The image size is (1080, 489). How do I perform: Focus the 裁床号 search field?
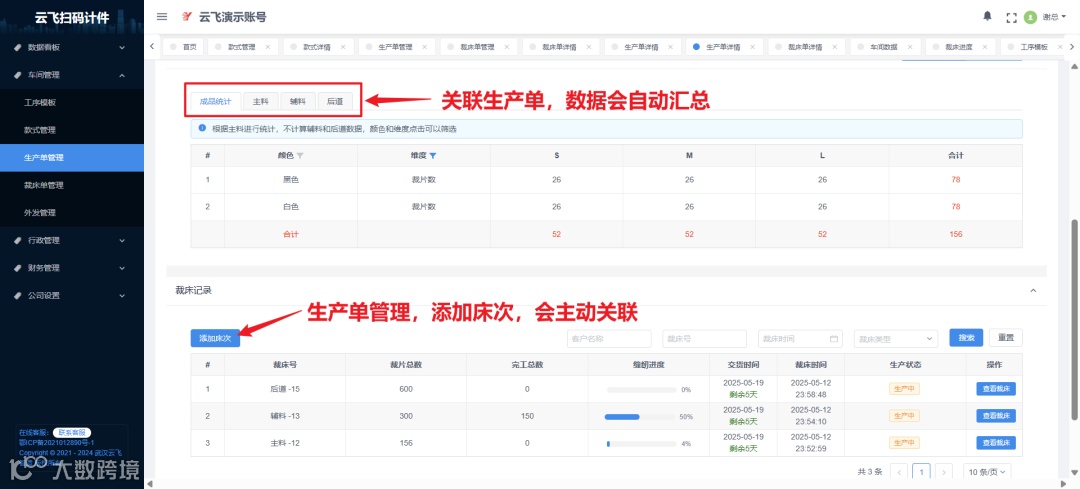tap(705, 338)
